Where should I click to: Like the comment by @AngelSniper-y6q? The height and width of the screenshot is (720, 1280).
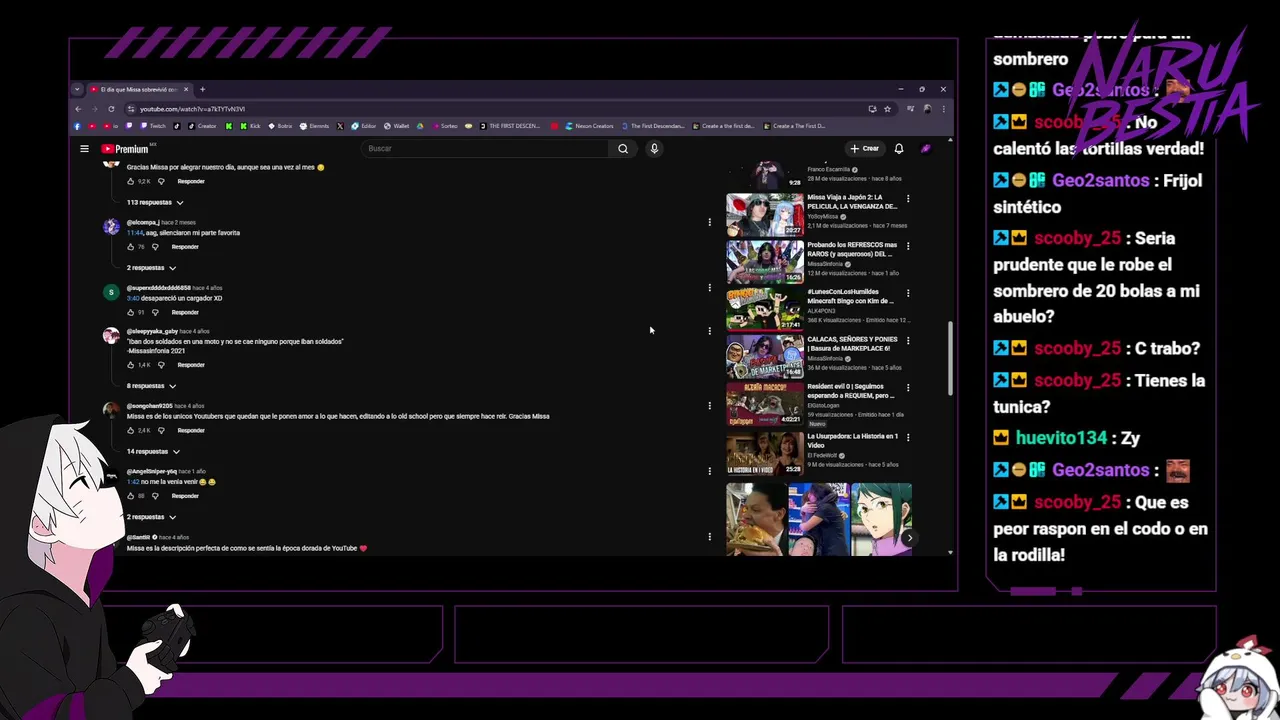pos(130,496)
